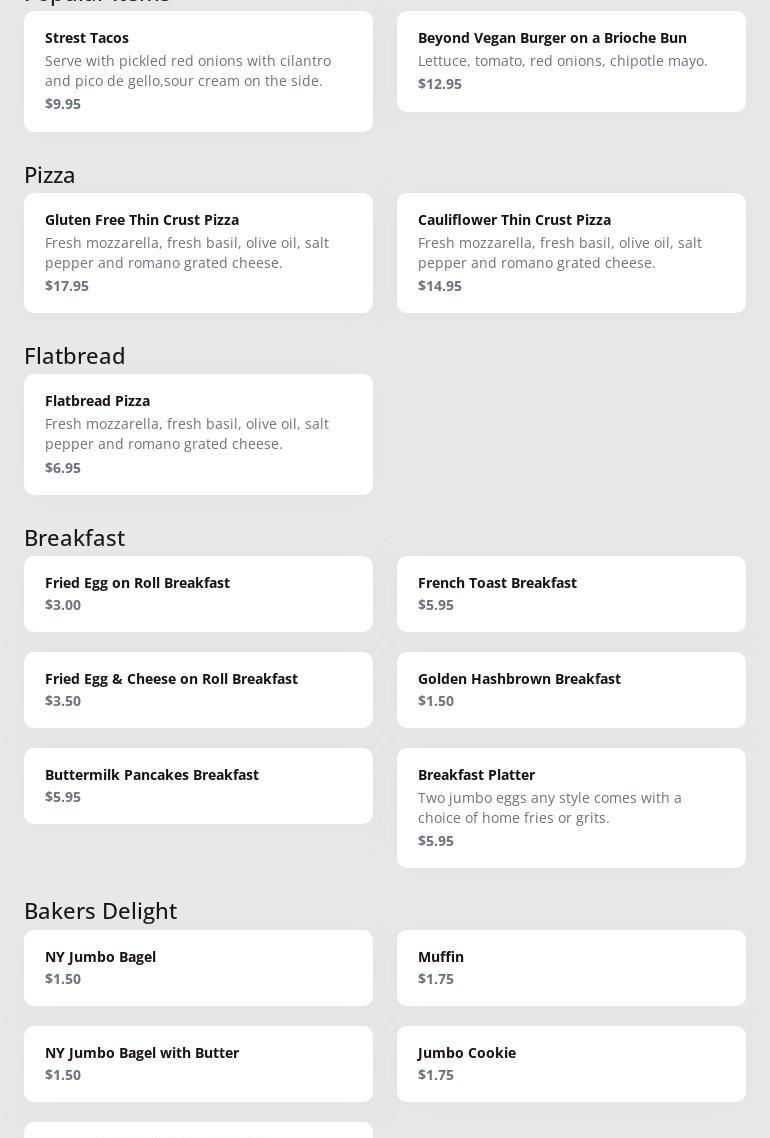Open the Strest Tacos menu item
The height and width of the screenshot is (1138, 770).
point(198,71)
